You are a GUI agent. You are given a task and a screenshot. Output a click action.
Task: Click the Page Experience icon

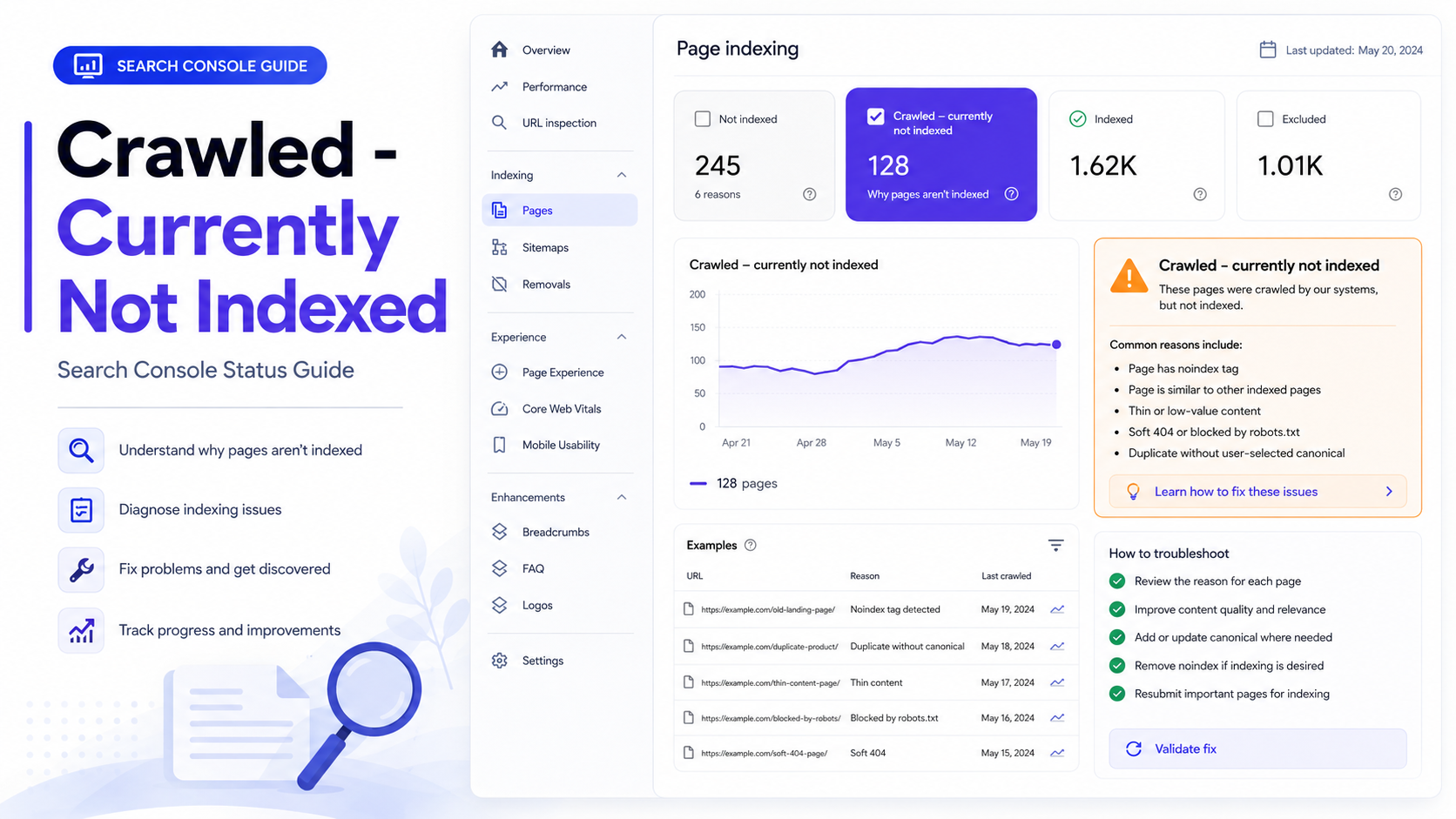pyautogui.click(x=499, y=372)
